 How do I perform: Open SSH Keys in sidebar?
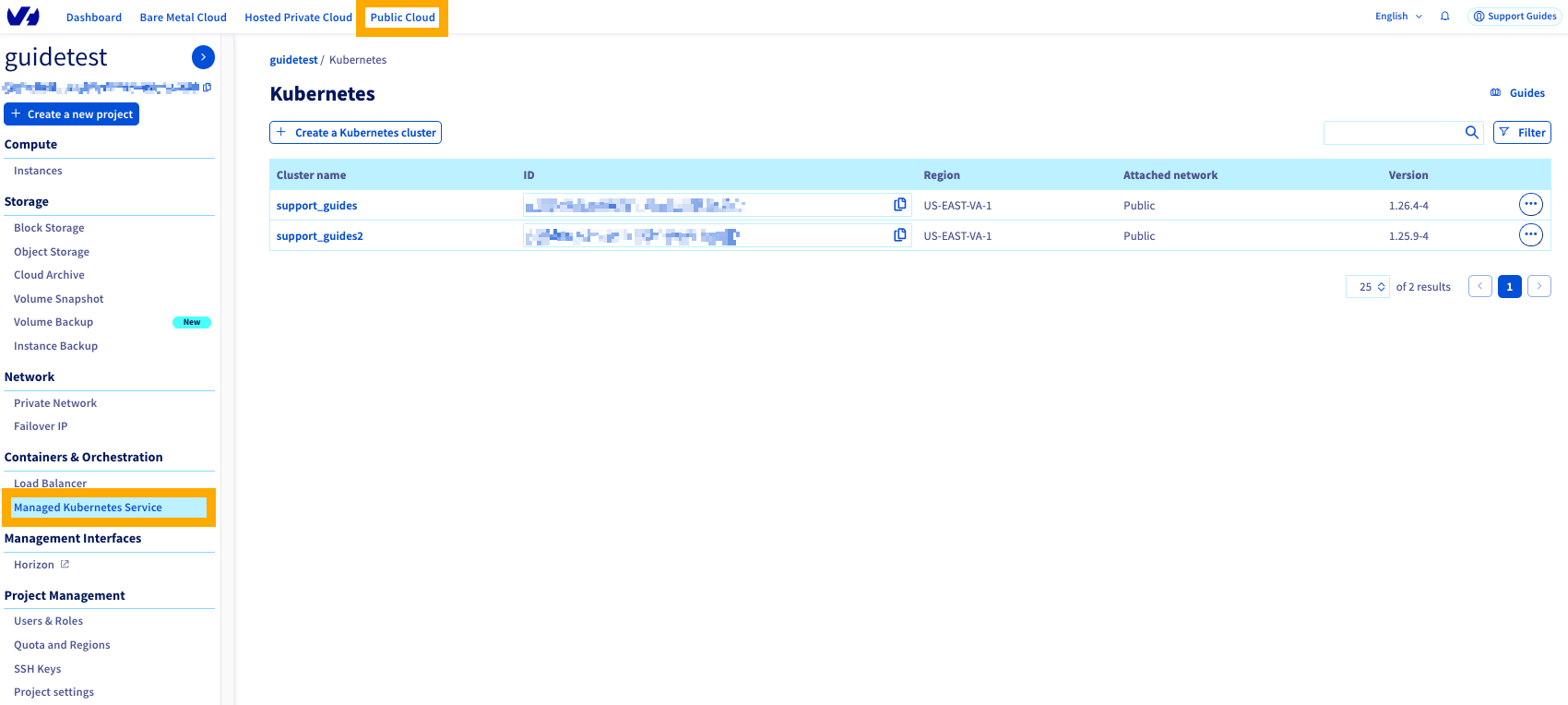(37, 669)
